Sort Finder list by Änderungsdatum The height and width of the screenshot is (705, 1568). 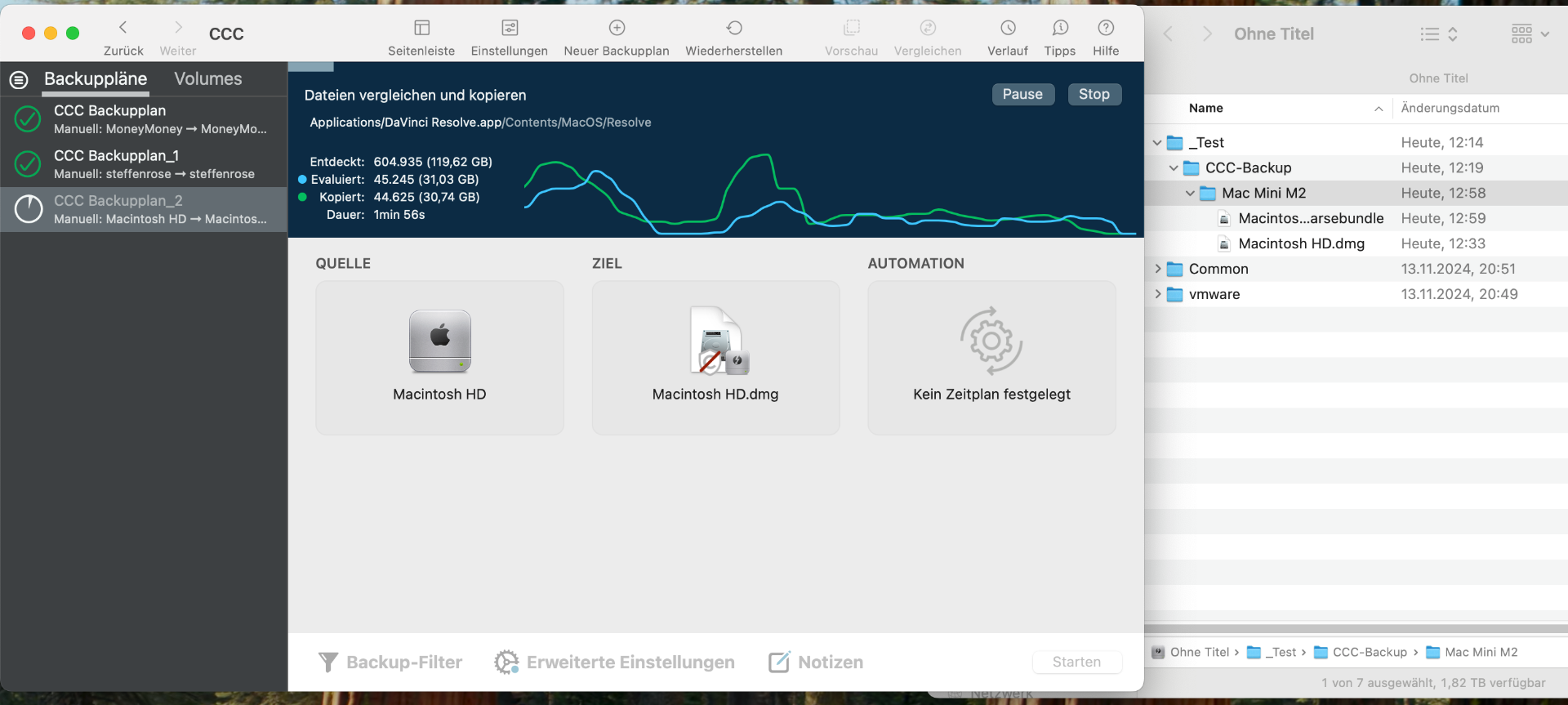pos(1450,108)
